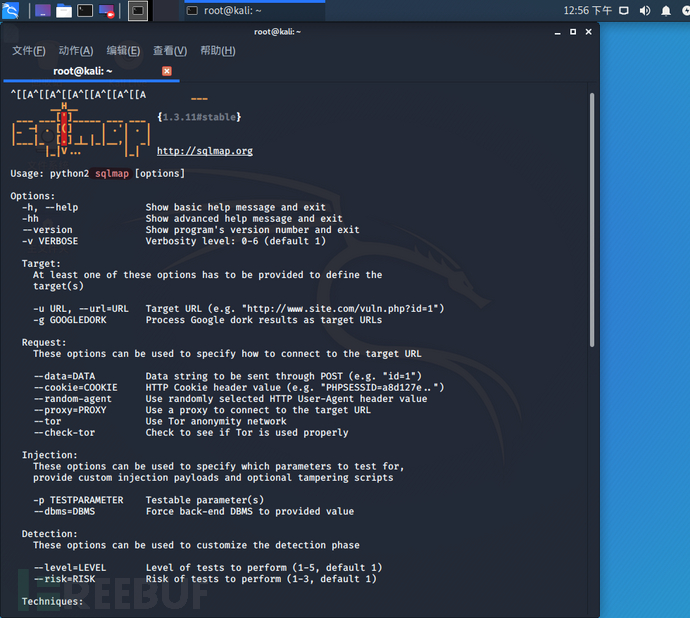The height and width of the screenshot is (618, 690).
Task: Click the http://sqlmap.org link
Action: [205, 151]
